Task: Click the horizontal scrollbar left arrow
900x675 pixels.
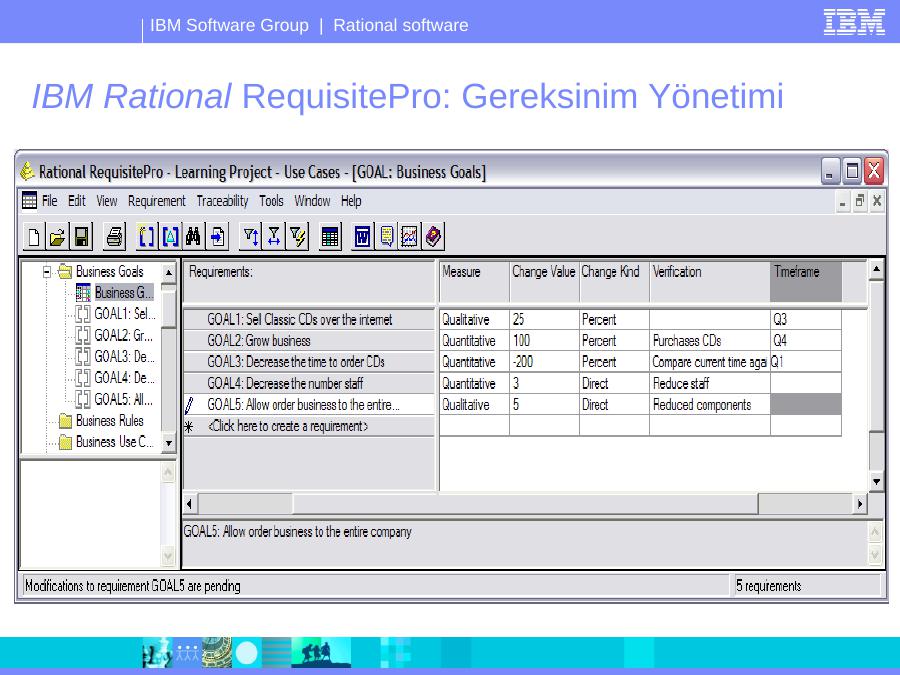Action: coord(190,504)
